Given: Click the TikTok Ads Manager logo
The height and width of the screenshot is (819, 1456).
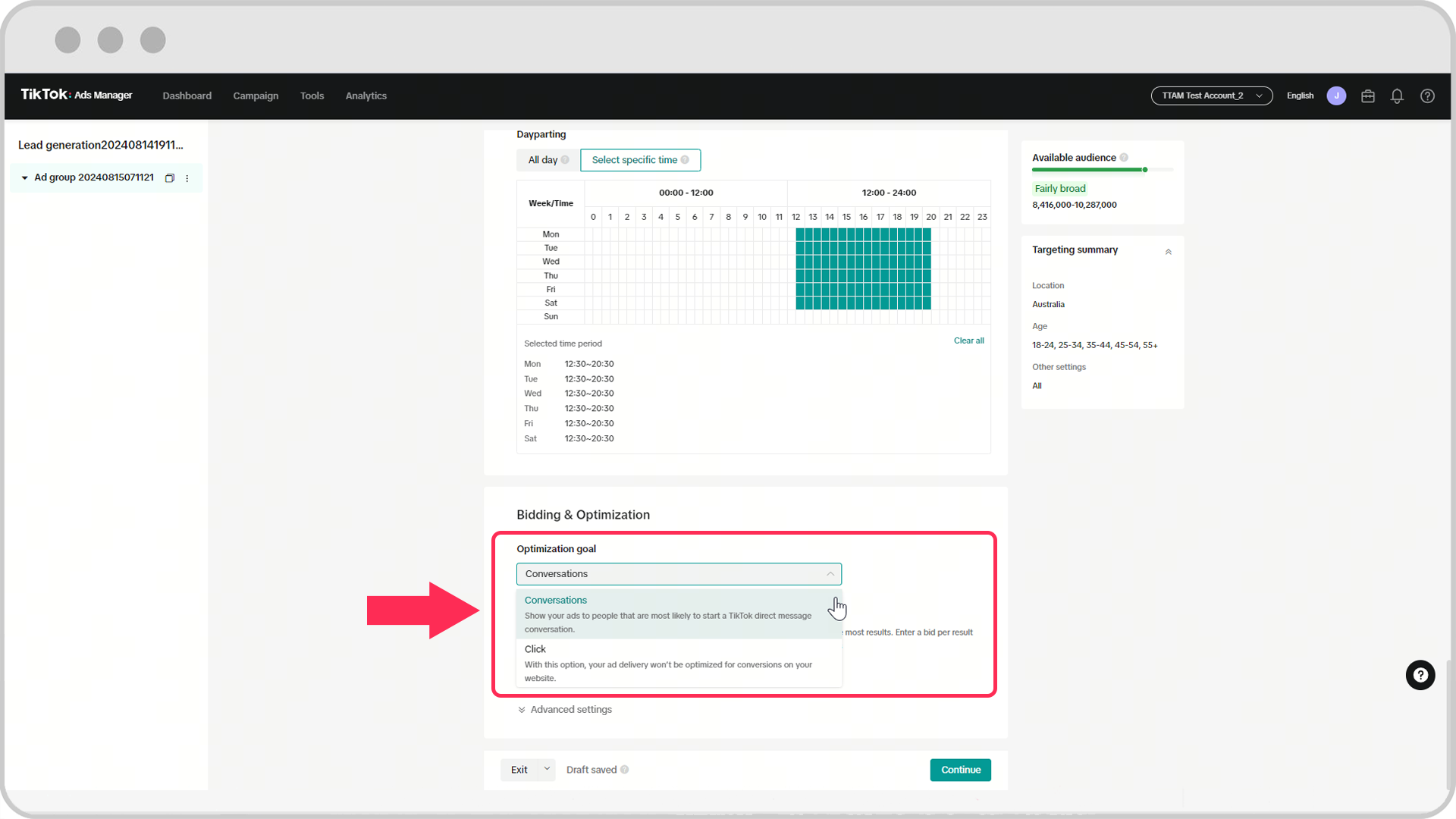Looking at the screenshot, I should tap(76, 95).
